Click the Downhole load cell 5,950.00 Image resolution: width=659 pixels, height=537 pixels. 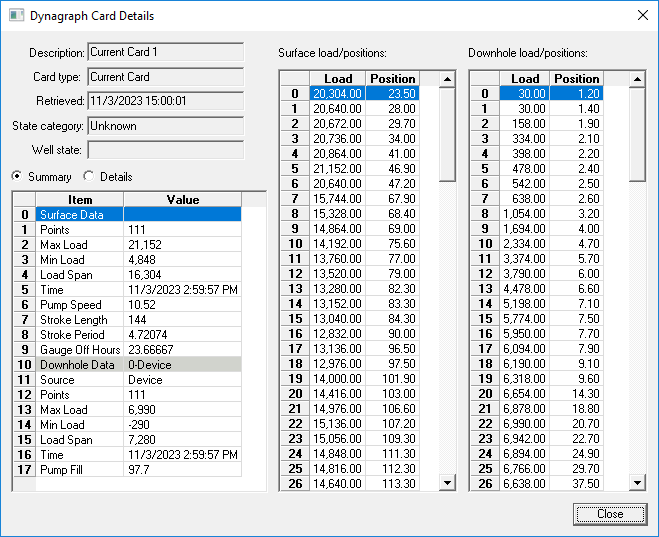click(x=525, y=334)
